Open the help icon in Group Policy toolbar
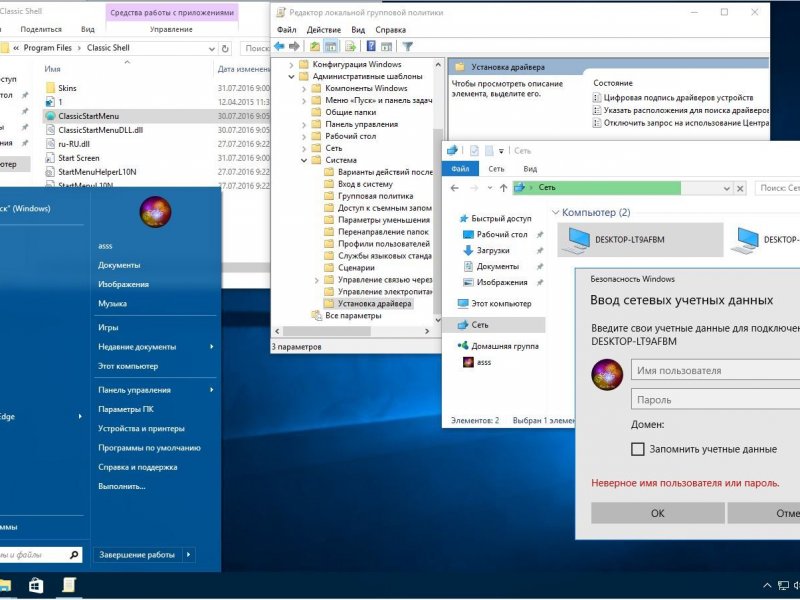Image resolution: width=800 pixels, height=600 pixels. pos(371,46)
